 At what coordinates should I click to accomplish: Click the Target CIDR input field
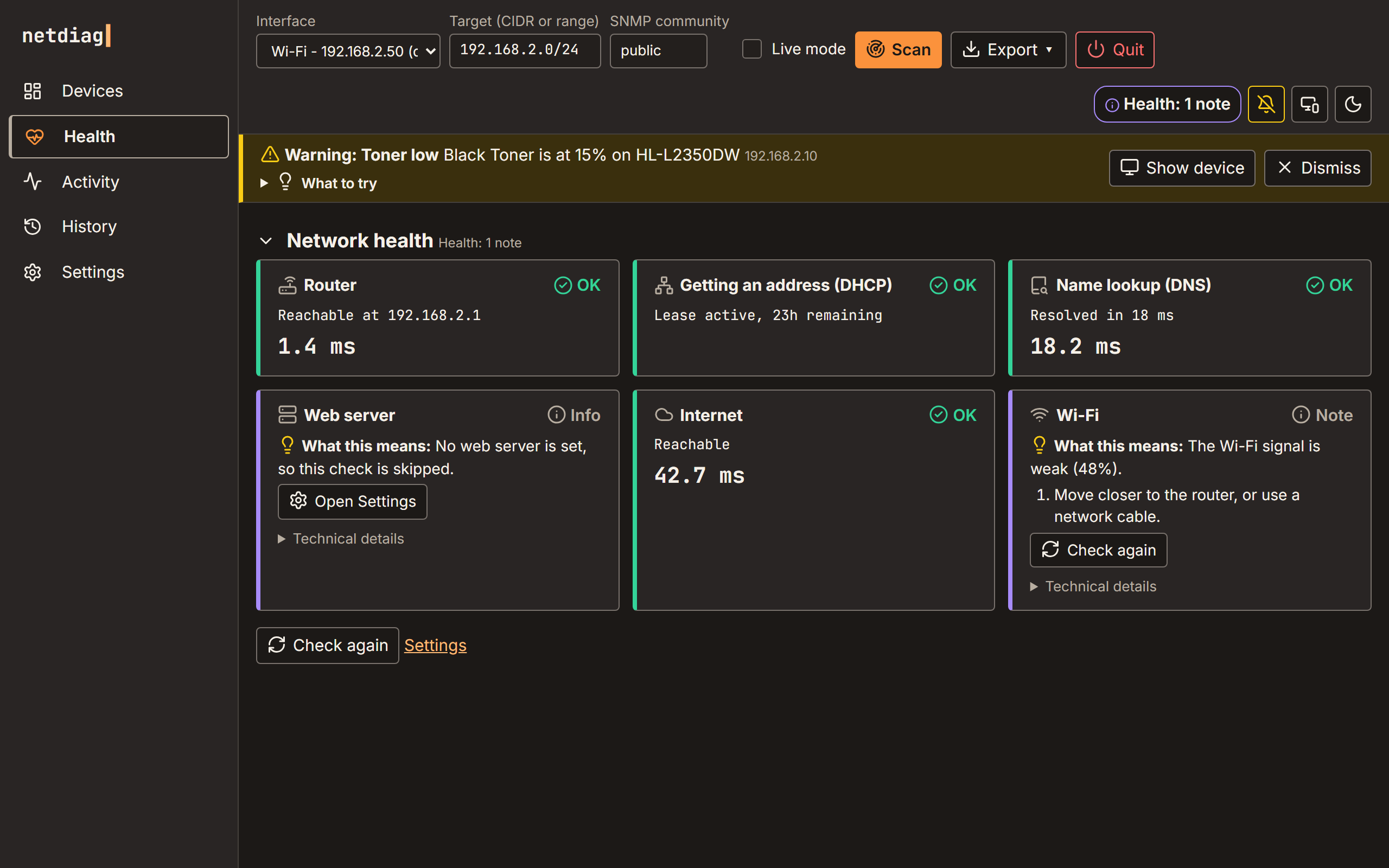525,51
